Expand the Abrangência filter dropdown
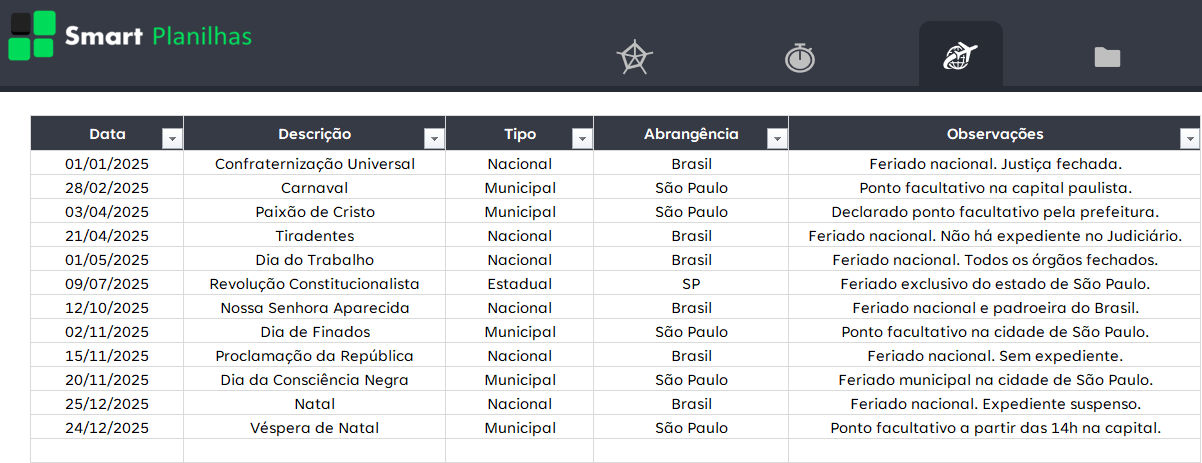This screenshot has height=463, width=1202. (776, 139)
